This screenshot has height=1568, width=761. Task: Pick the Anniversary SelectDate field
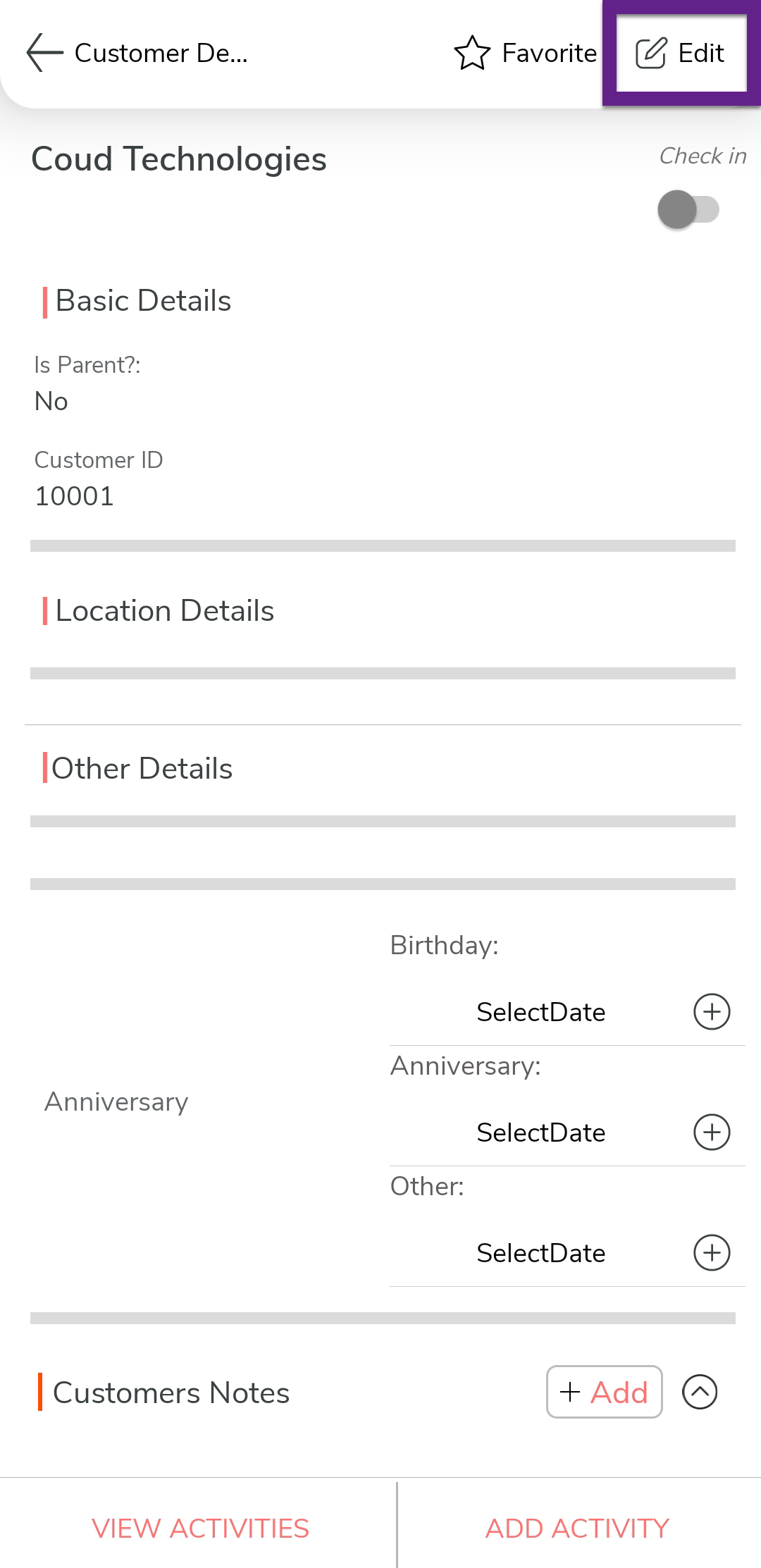540,1132
